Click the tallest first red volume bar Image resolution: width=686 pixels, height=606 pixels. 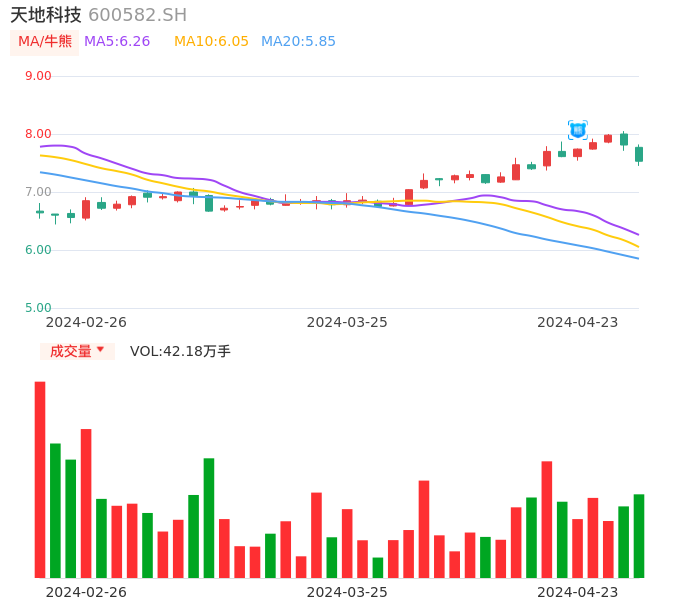pyautogui.click(x=40, y=480)
